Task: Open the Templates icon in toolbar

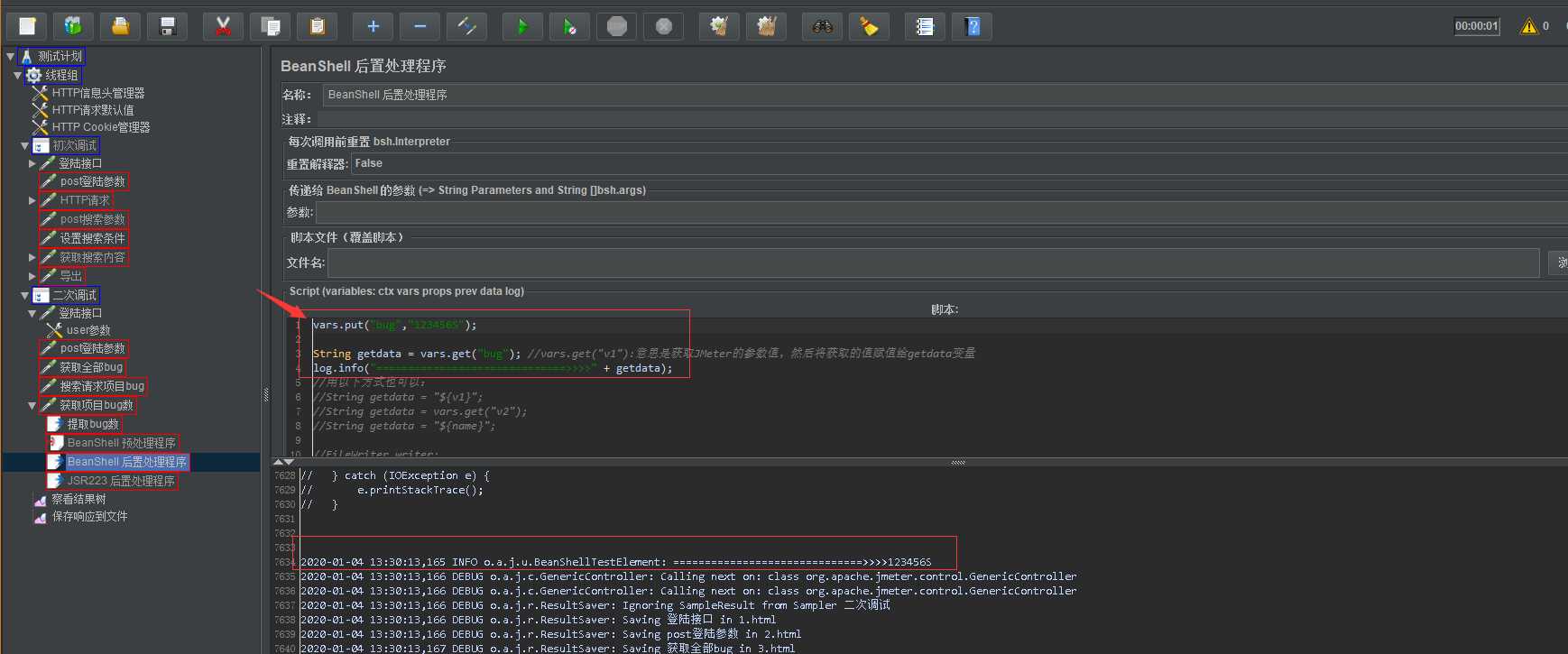Action: (x=74, y=26)
